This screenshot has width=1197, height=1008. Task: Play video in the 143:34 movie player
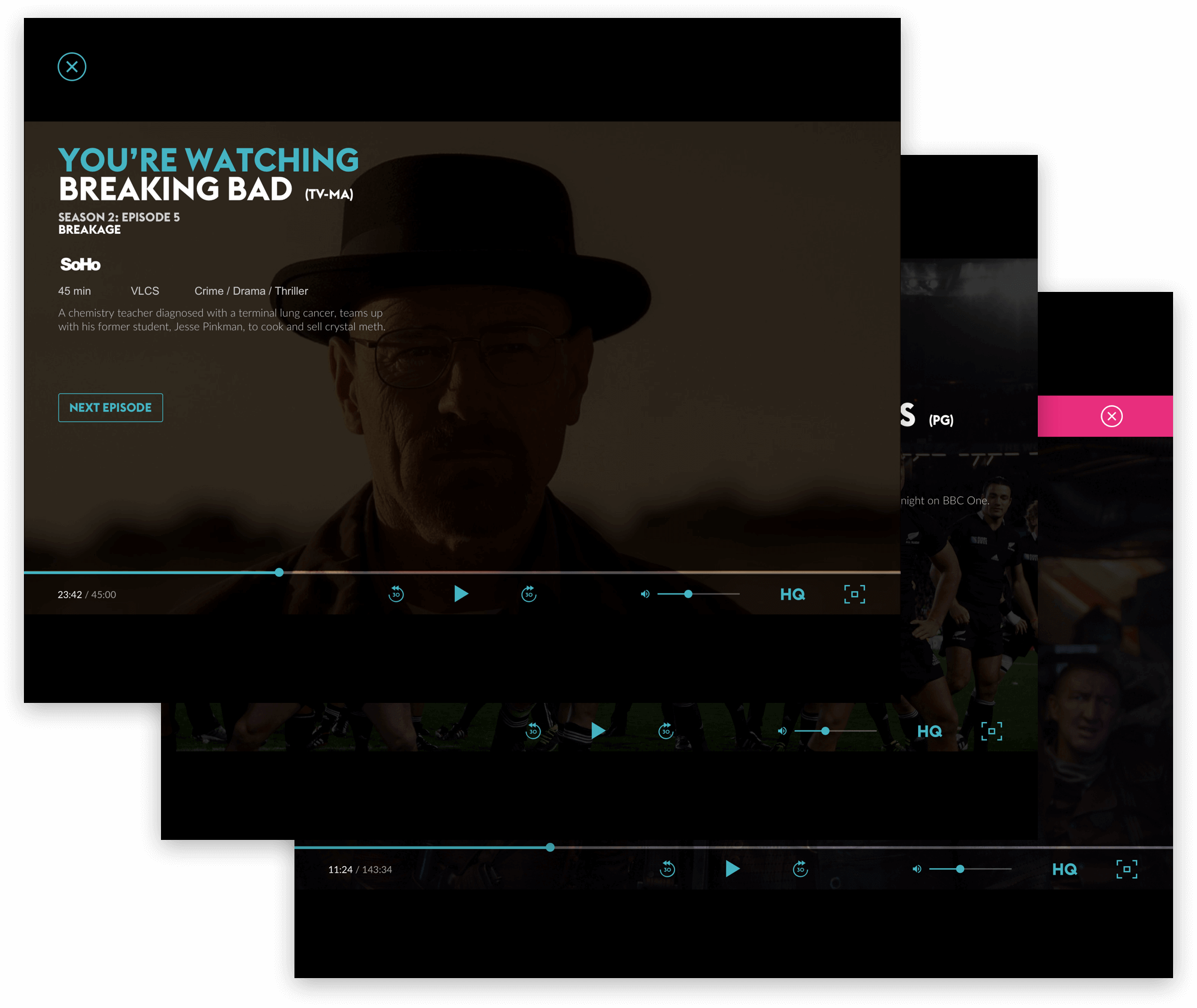(x=733, y=869)
